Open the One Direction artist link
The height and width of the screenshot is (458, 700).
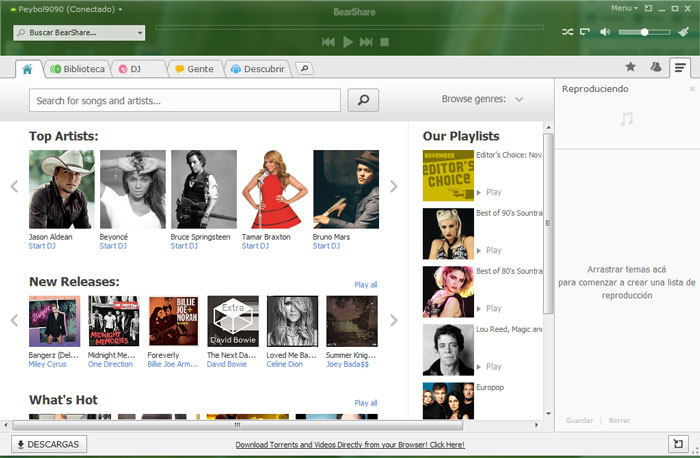pyautogui.click(x=110, y=364)
